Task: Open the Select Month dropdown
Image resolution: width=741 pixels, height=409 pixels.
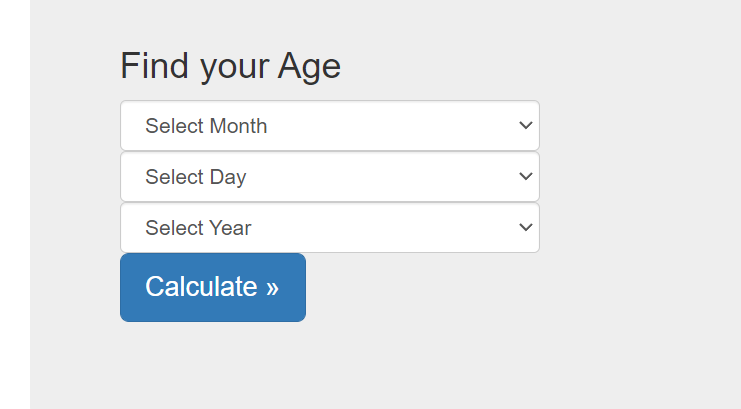Action: [329, 126]
